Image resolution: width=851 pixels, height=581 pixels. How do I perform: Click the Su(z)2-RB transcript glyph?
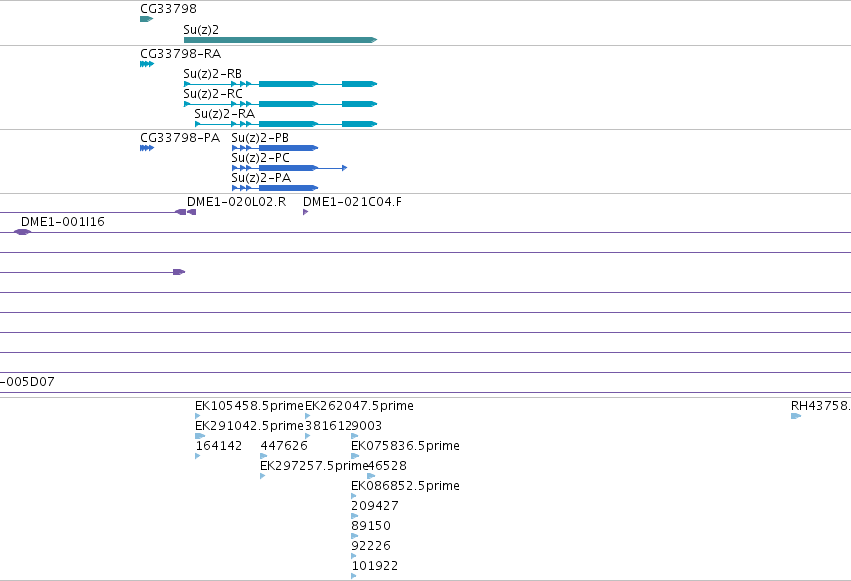click(x=281, y=84)
